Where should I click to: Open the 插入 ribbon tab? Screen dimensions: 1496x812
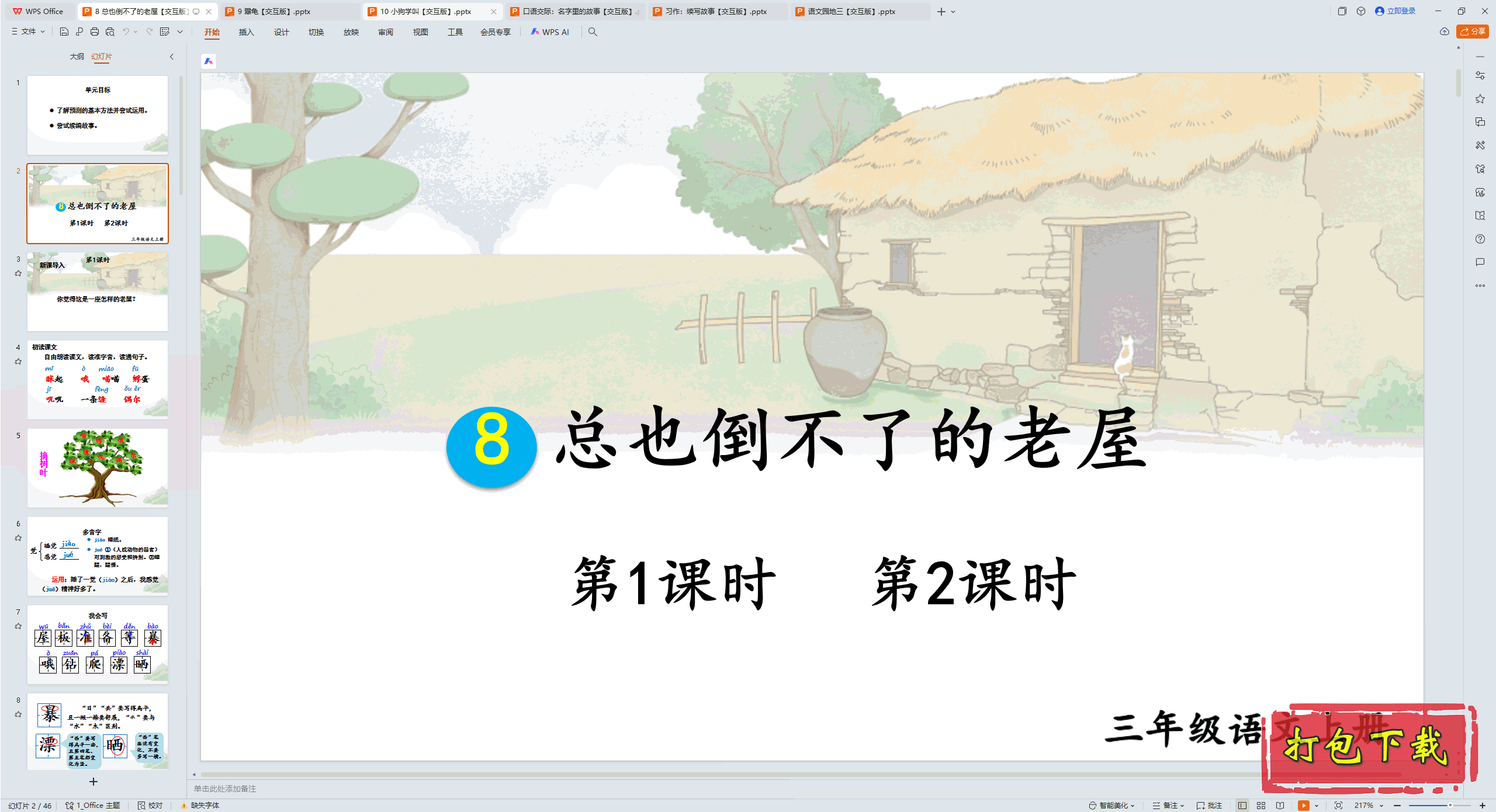point(246,32)
